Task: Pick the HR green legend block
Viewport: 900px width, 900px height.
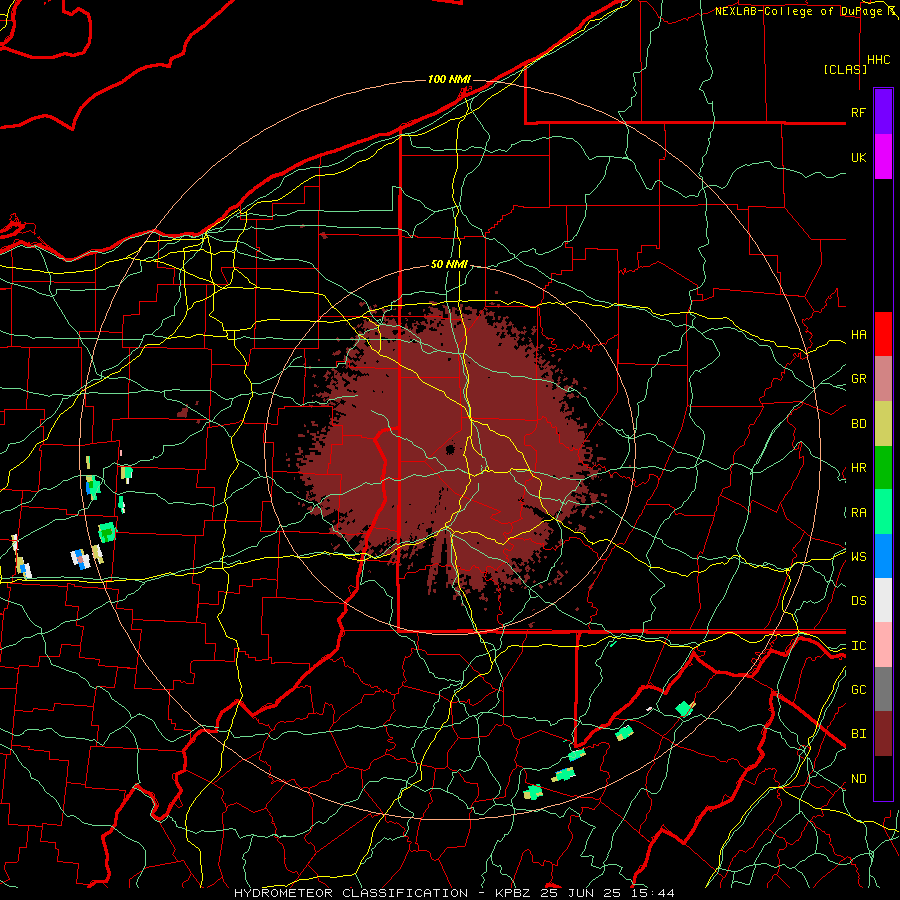Action: [x=883, y=467]
